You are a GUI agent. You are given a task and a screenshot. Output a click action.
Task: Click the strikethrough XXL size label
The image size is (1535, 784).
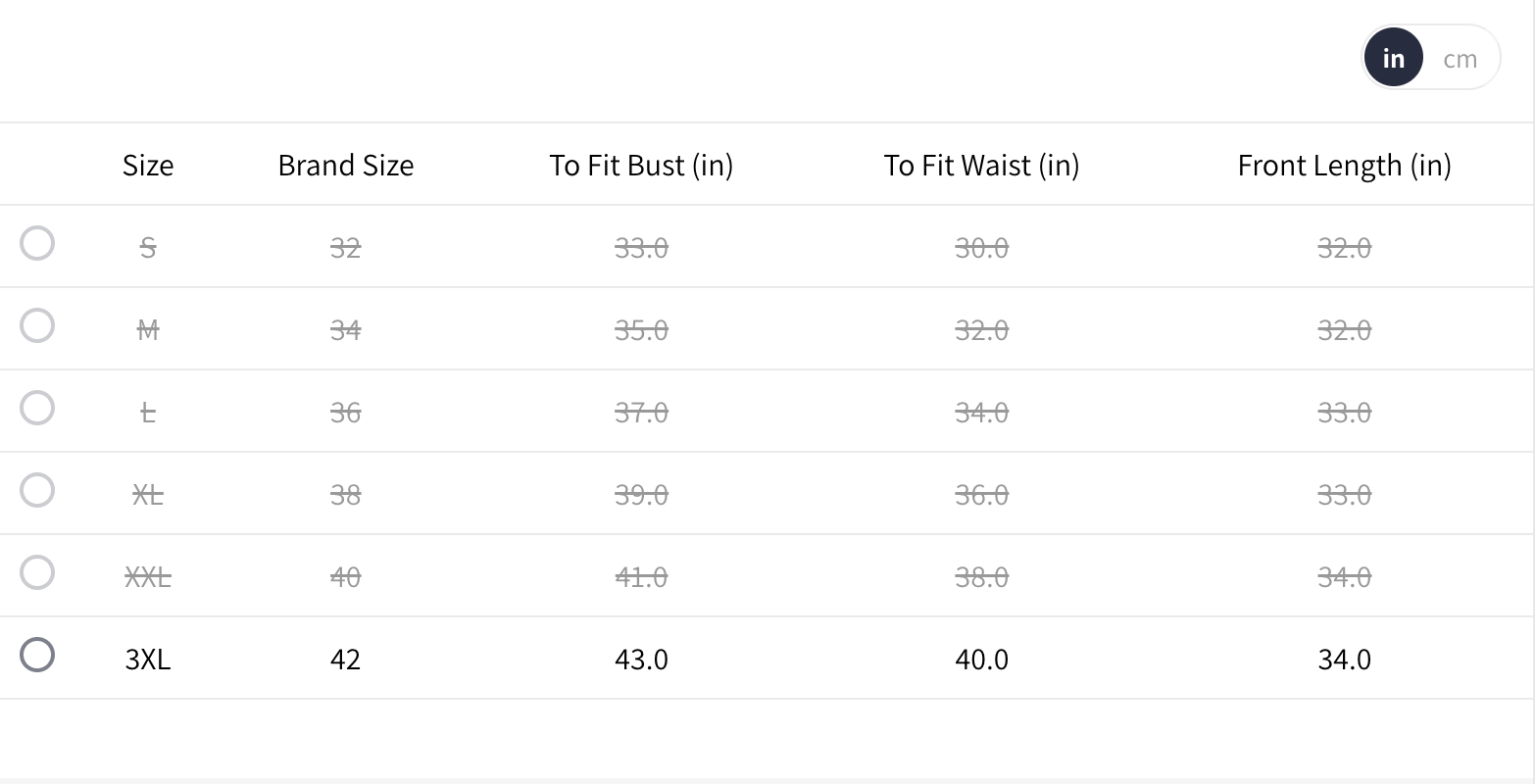[x=148, y=576]
